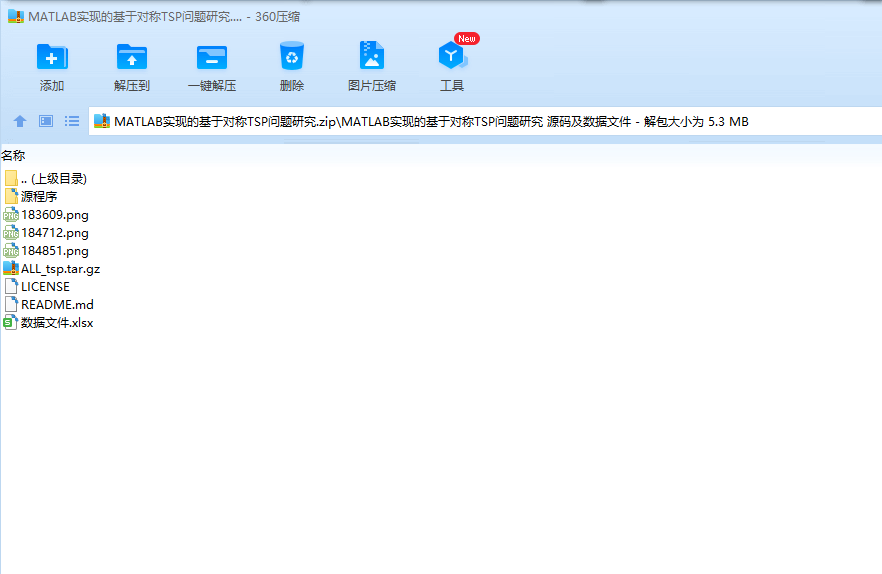This screenshot has width=882, height=574.
Task: Go up one level with the arrow icon
Action: click(x=20, y=121)
